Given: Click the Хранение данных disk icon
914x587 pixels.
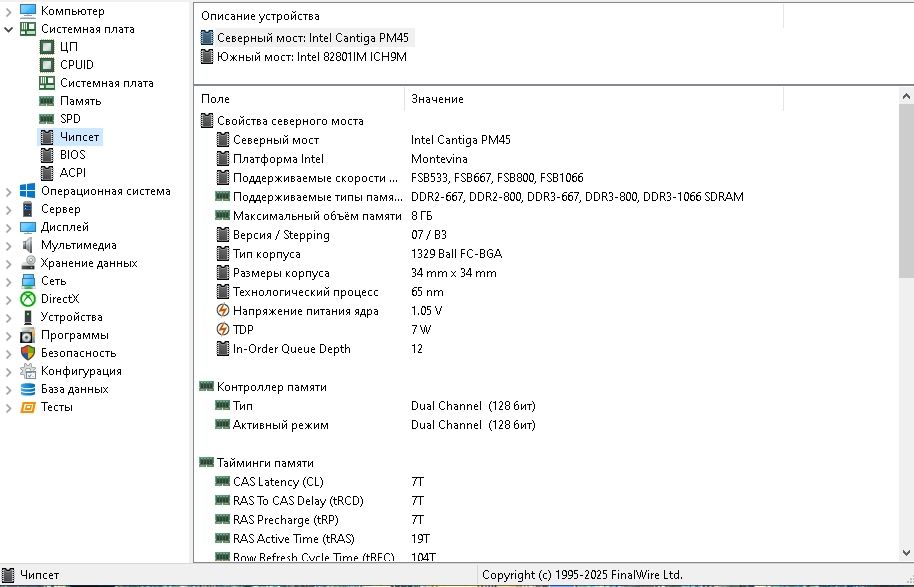Looking at the screenshot, I should (27, 263).
